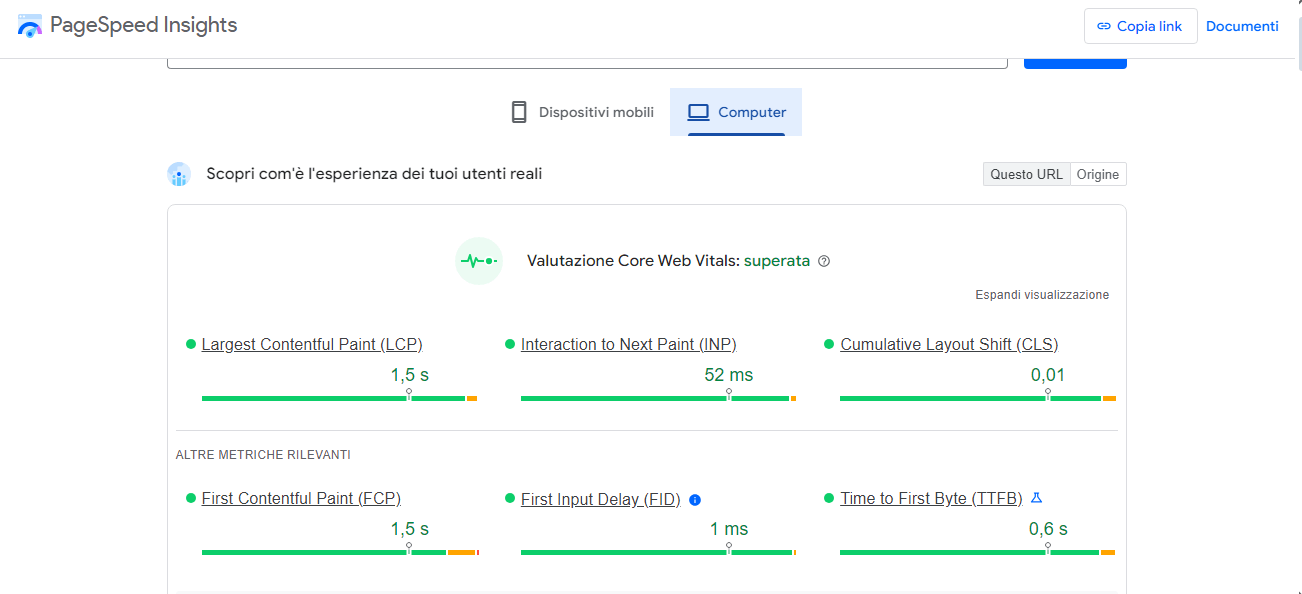Click the info icon beside First Input Delay
The image size is (1302, 594).
[x=695, y=500]
